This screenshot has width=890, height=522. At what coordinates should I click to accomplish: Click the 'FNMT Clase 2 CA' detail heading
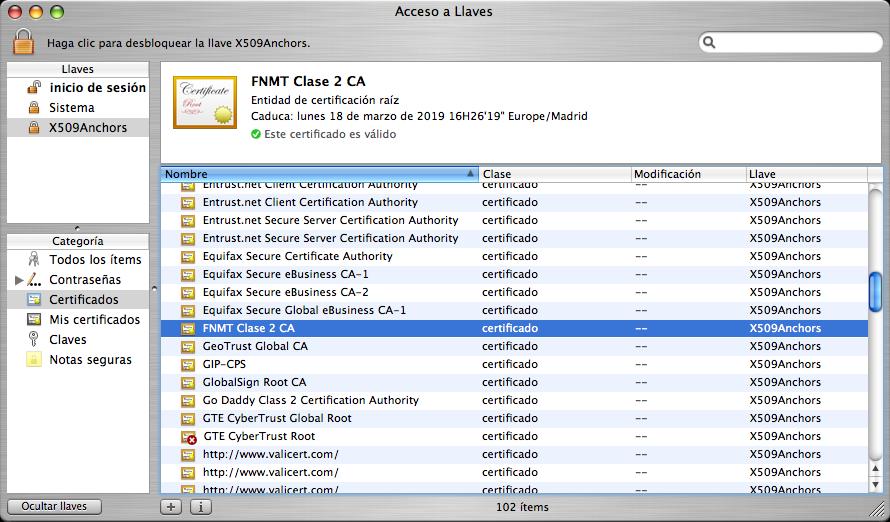(308, 82)
